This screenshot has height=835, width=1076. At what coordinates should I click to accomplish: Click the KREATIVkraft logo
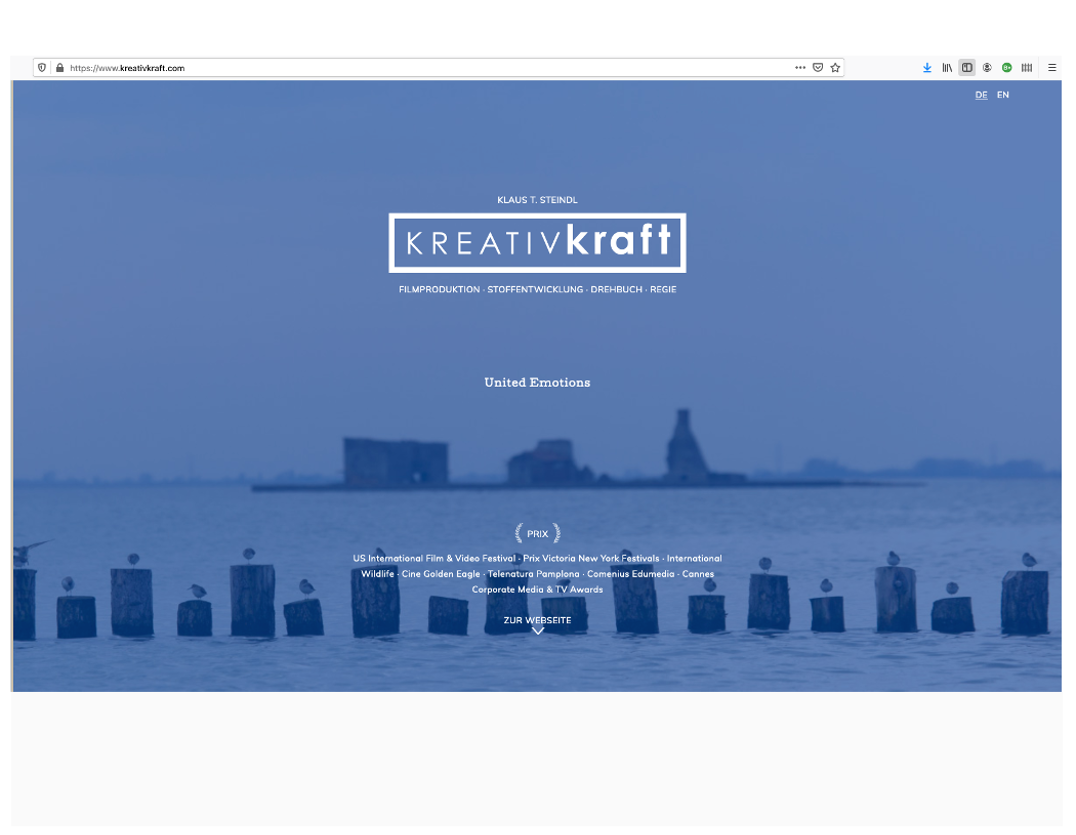click(537, 243)
